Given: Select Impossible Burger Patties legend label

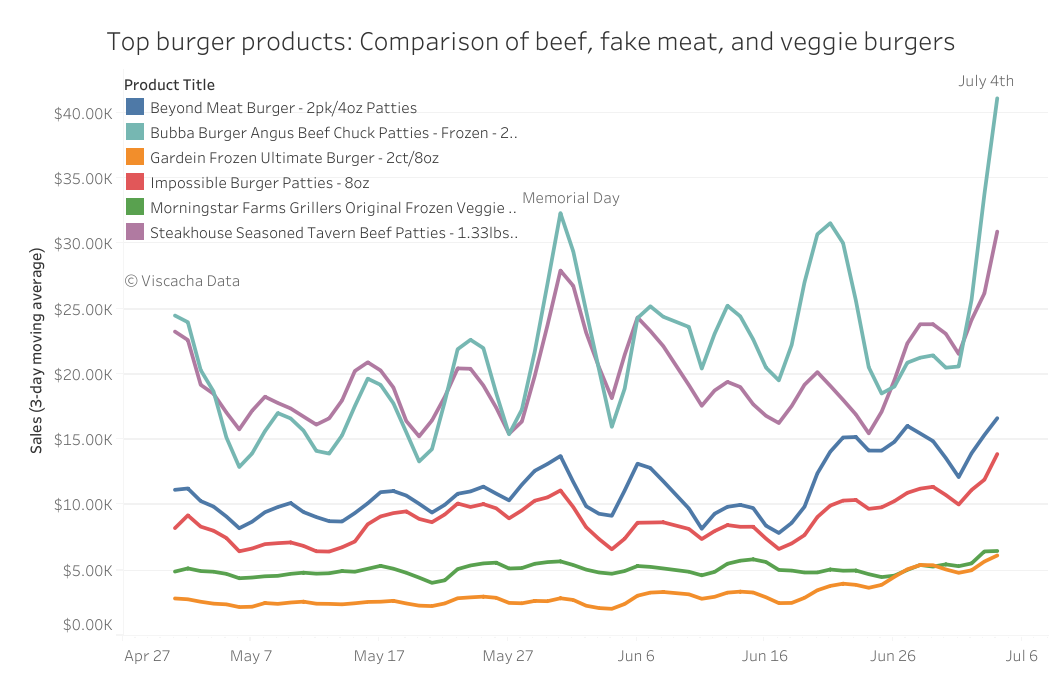Looking at the screenshot, I should (260, 183).
